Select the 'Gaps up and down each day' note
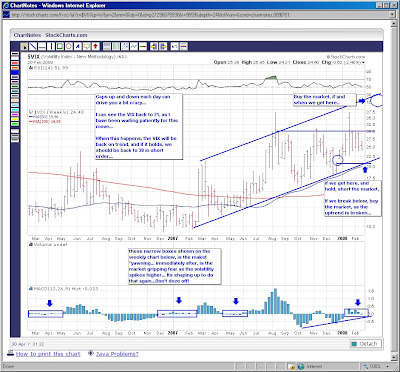The height and width of the screenshot is (372, 400). [x=139, y=127]
